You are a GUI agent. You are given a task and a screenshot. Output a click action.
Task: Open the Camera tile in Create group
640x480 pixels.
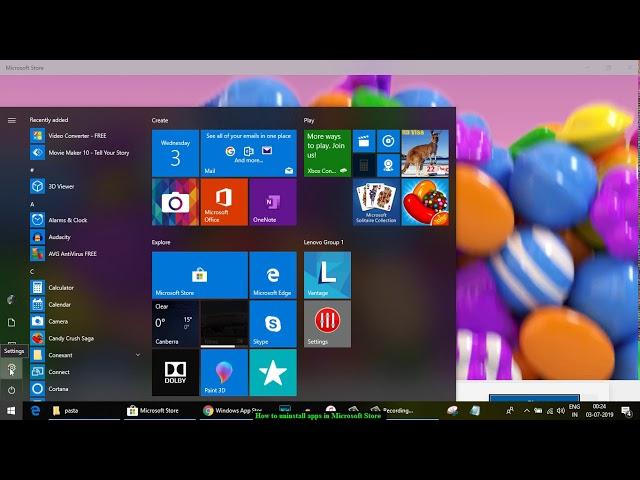(175, 202)
